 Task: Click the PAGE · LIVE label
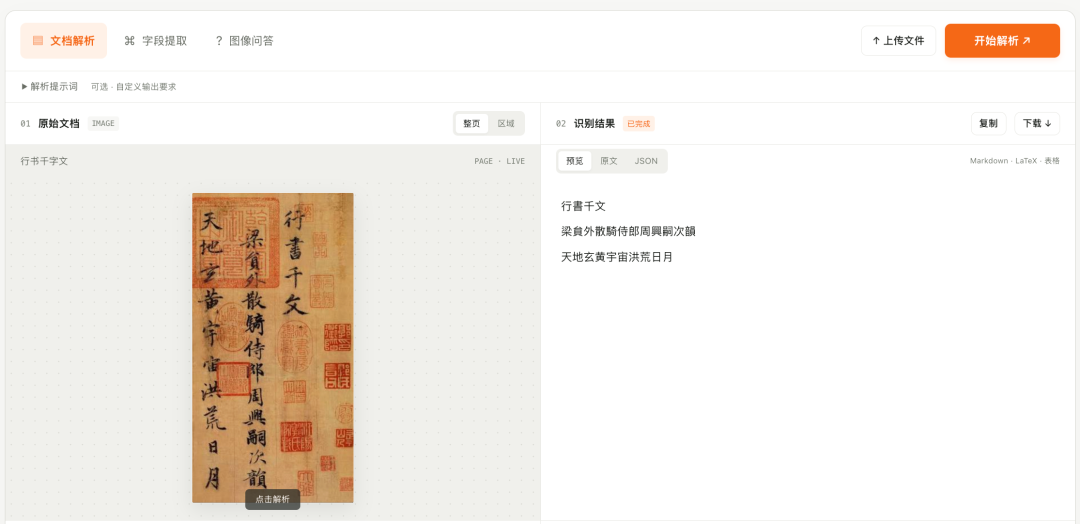point(499,161)
